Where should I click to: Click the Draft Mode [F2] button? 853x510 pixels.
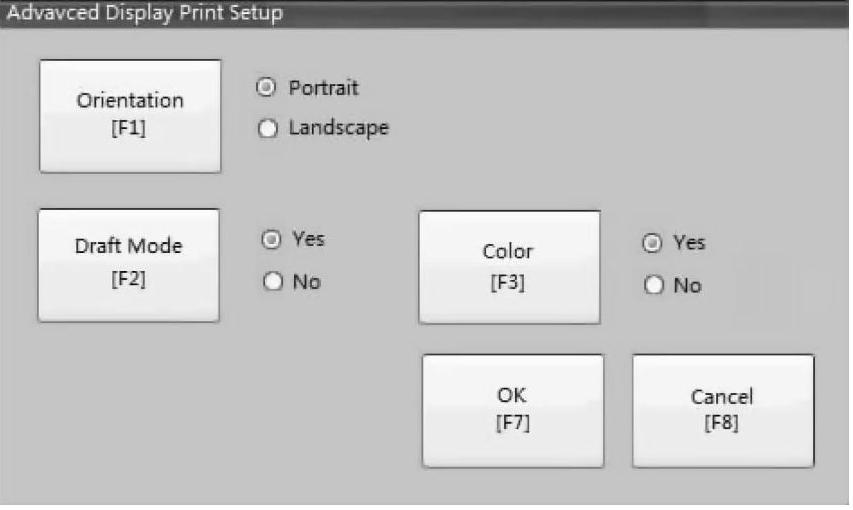pyautogui.click(x=129, y=265)
